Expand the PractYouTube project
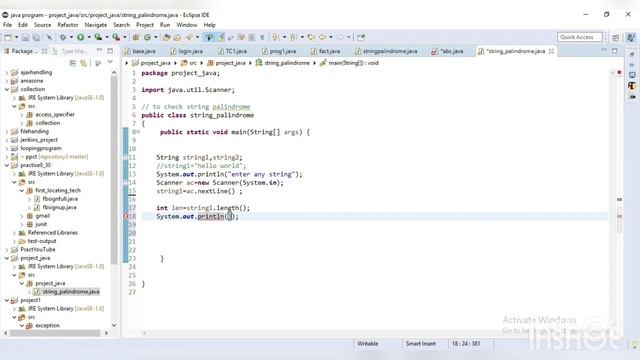 tap(7, 249)
